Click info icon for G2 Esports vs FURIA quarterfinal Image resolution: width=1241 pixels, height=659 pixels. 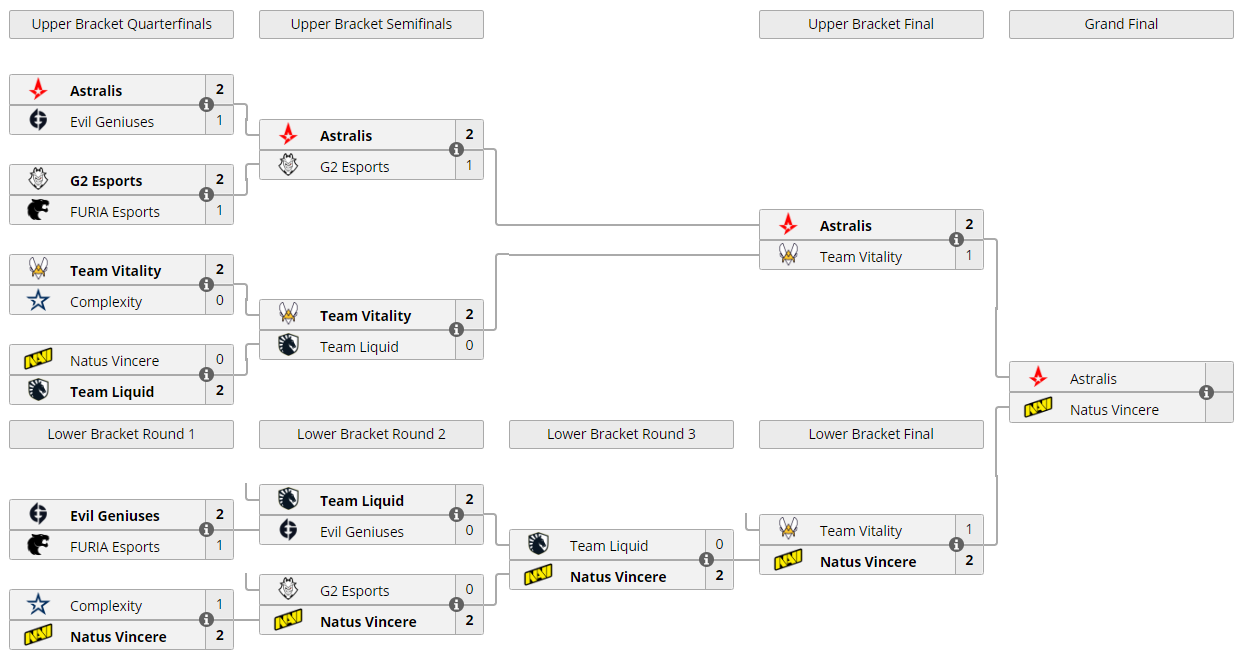tap(206, 195)
